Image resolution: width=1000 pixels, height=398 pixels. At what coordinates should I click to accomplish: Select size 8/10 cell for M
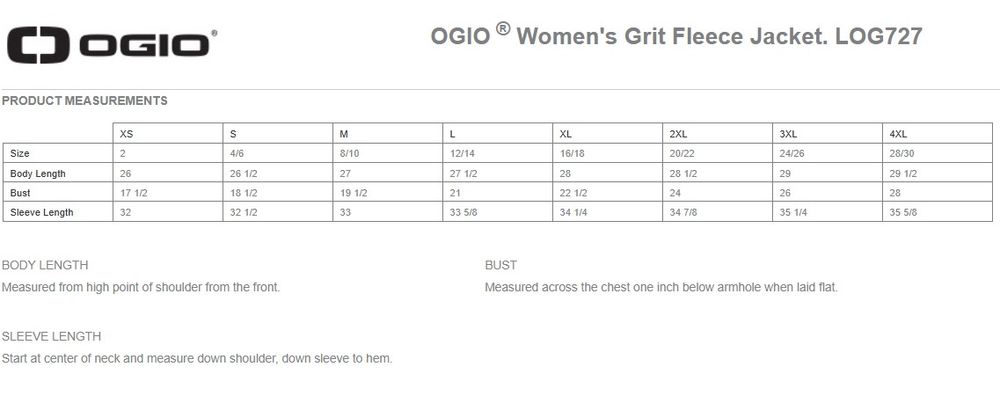(x=388, y=154)
